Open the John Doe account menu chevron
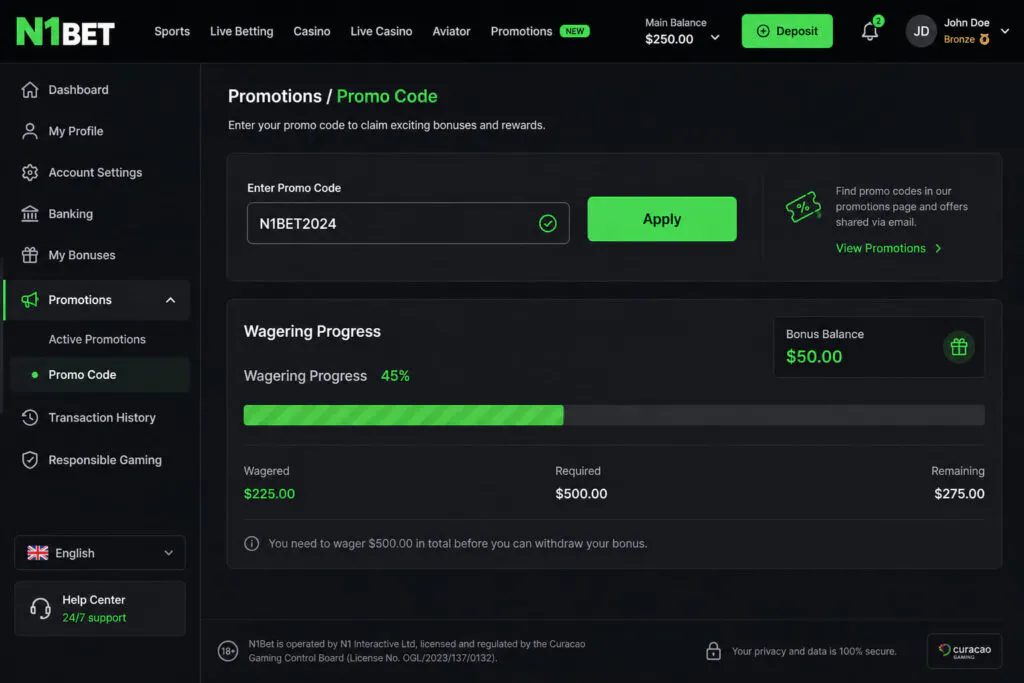Image resolution: width=1024 pixels, height=683 pixels. pyautogui.click(x=1005, y=31)
